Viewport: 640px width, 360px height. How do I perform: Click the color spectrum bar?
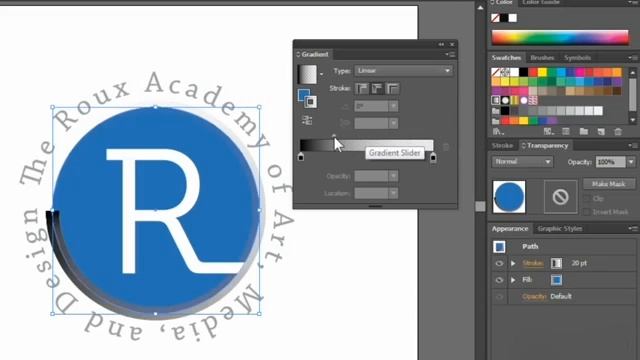click(x=560, y=37)
